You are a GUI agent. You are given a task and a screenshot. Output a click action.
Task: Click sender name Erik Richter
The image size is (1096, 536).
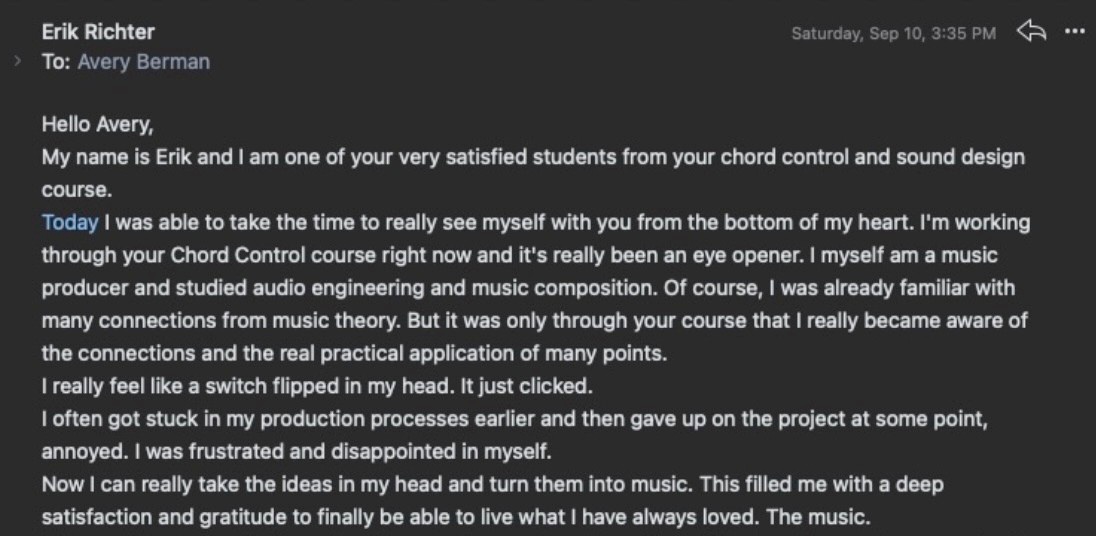(98, 33)
